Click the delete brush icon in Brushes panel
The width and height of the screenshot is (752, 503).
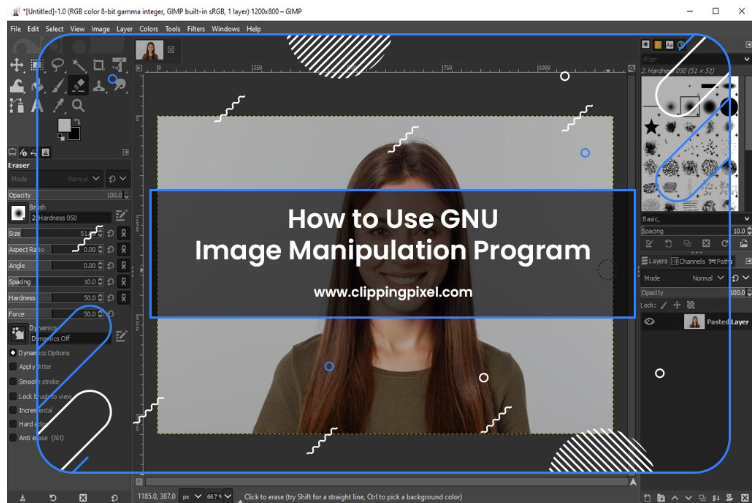(706, 243)
